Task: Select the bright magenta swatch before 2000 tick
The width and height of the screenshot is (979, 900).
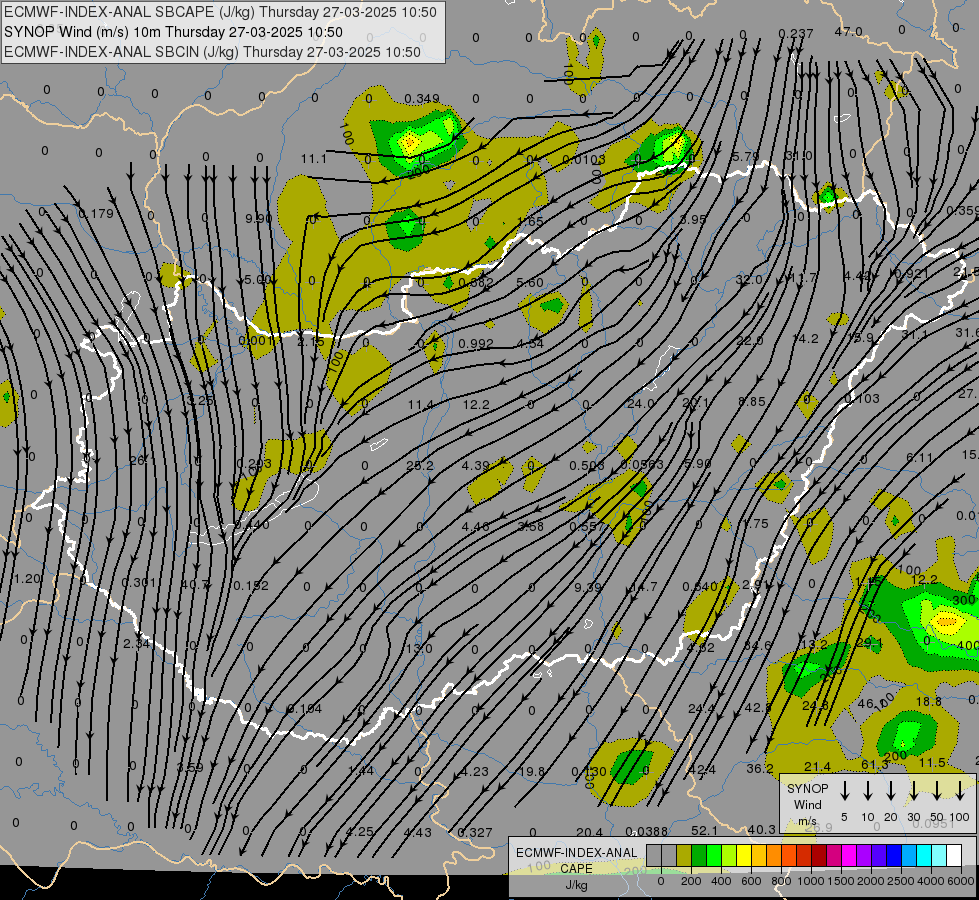Action: (x=849, y=856)
